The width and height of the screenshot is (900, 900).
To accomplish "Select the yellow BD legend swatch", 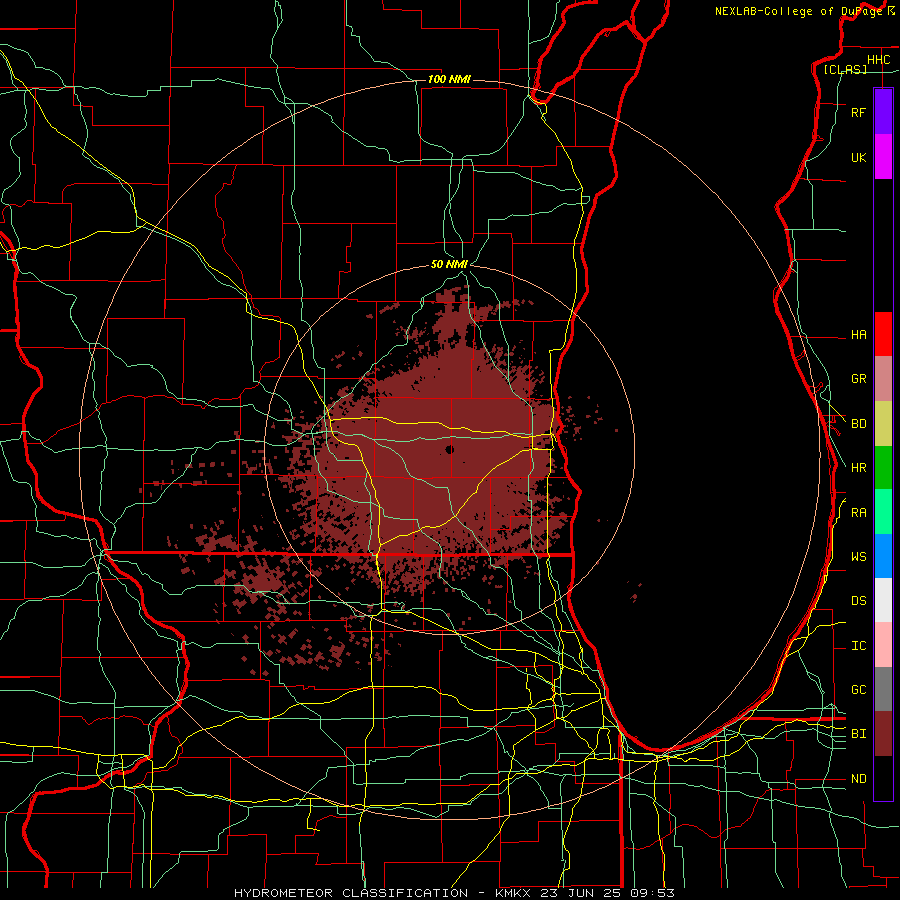I will tap(883, 424).
